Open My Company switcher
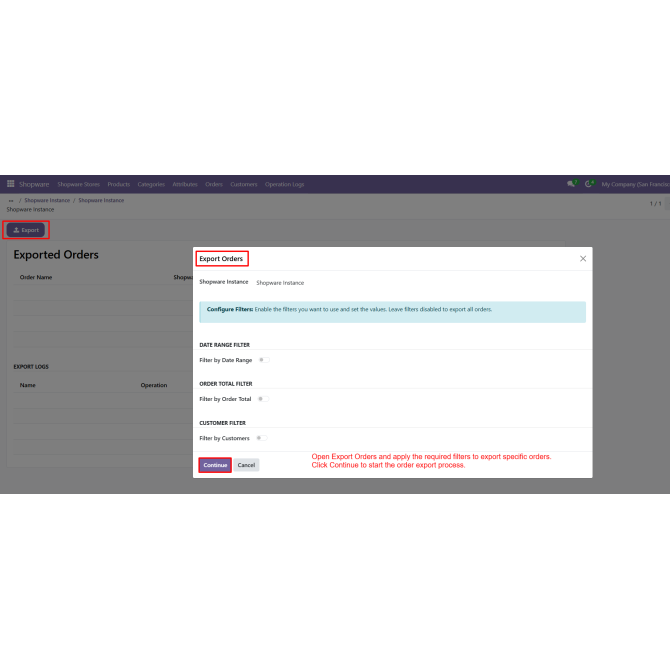The image size is (670, 670). 635,184
